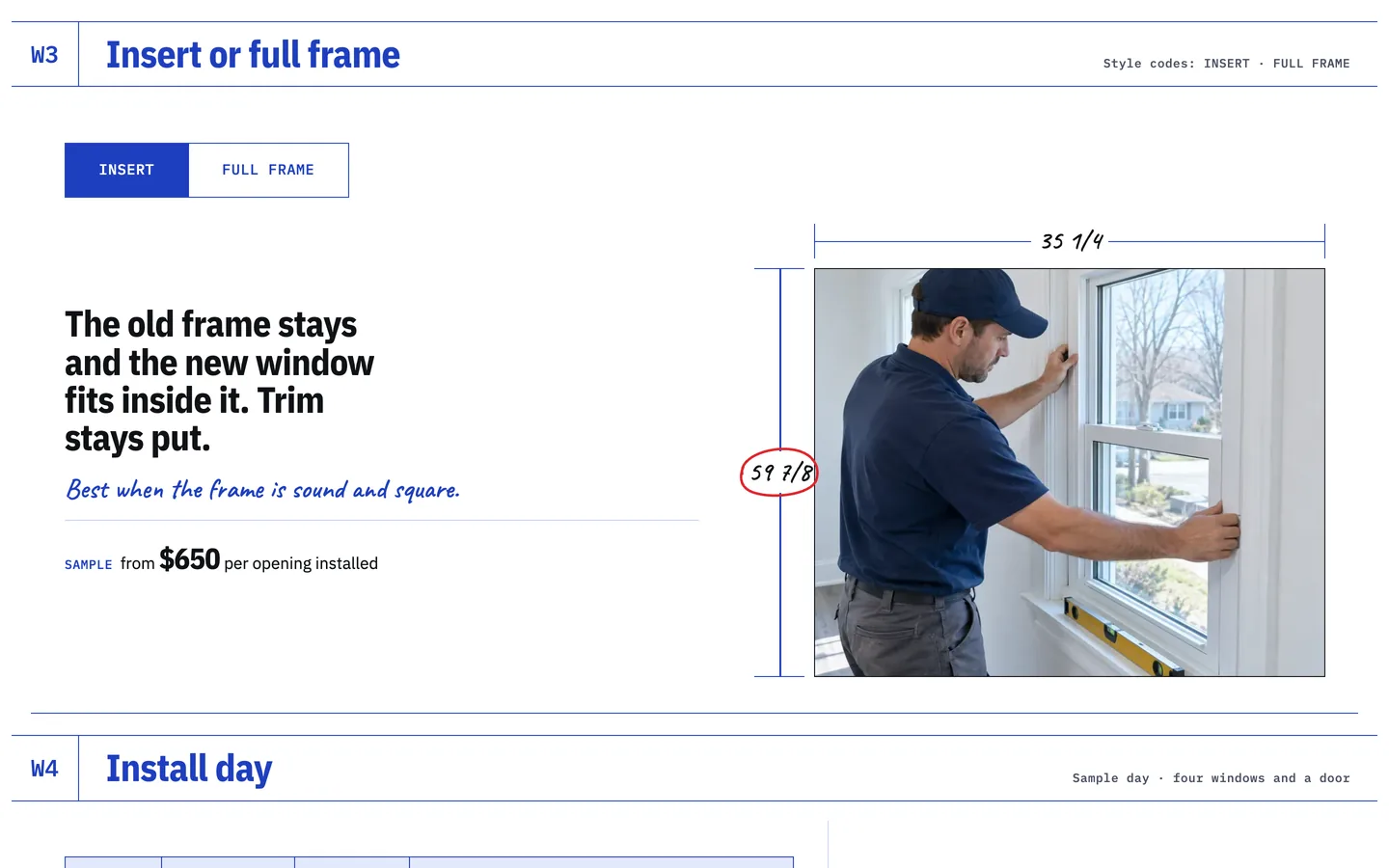Click 'per opening installed' text
This screenshot has height=868, width=1389.
(x=301, y=563)
